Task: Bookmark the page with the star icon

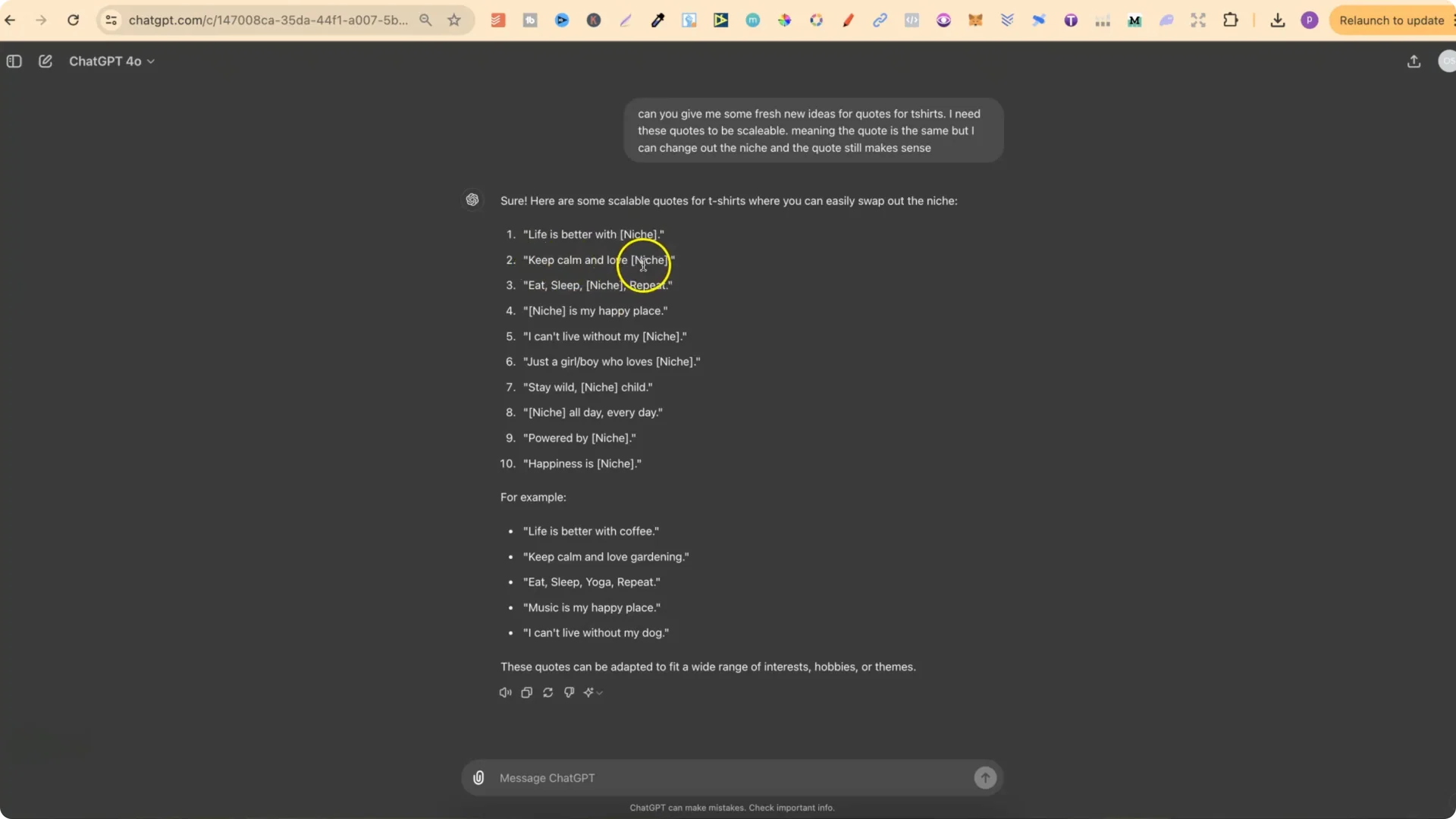Action: click(454, 20)
